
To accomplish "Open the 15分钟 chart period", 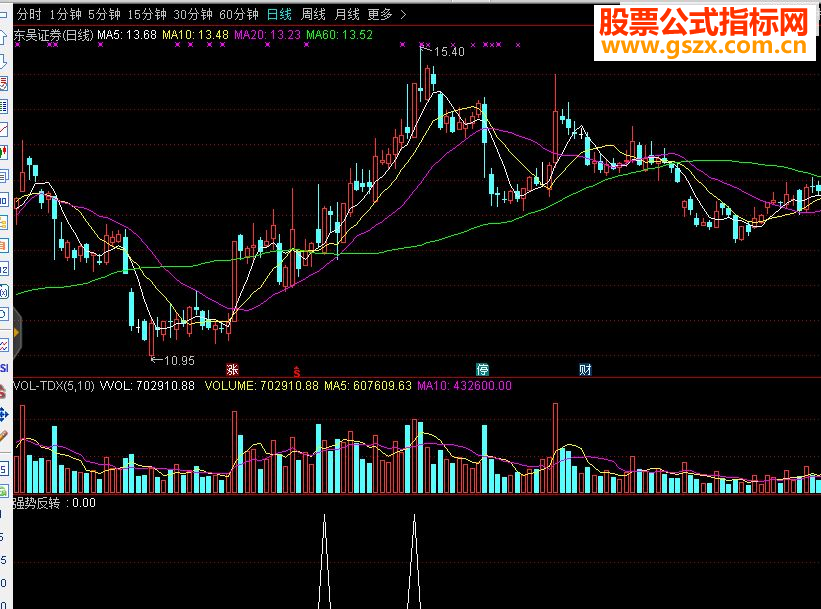I will [x=147, y=15].
